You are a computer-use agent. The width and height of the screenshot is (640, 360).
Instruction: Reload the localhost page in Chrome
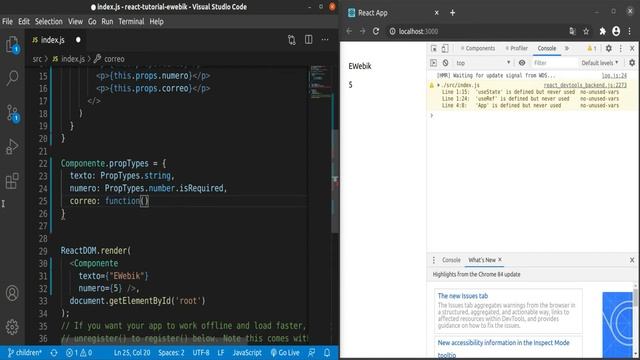click(376, 31)
